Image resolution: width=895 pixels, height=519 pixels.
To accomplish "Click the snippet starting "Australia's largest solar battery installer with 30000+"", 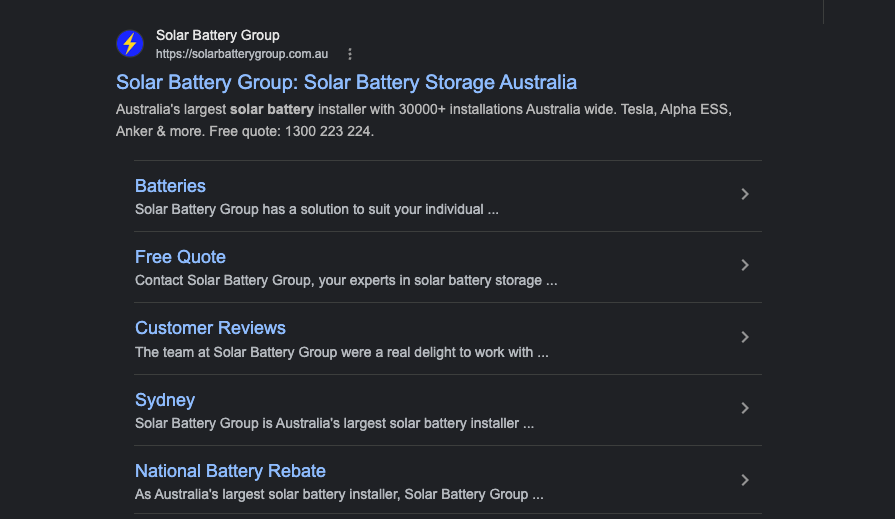I will coord(424,120).
